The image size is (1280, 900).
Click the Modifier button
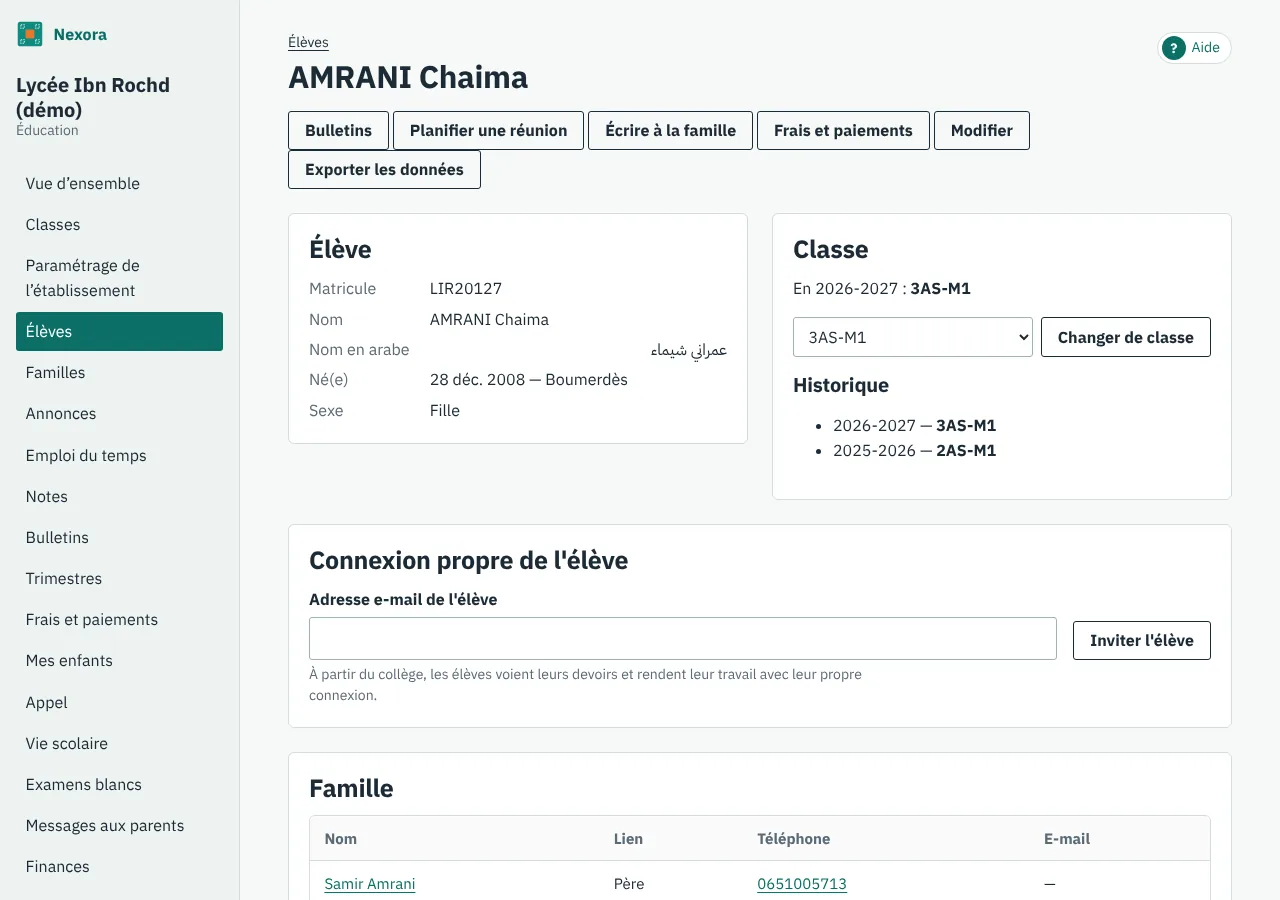click(981, 130)
